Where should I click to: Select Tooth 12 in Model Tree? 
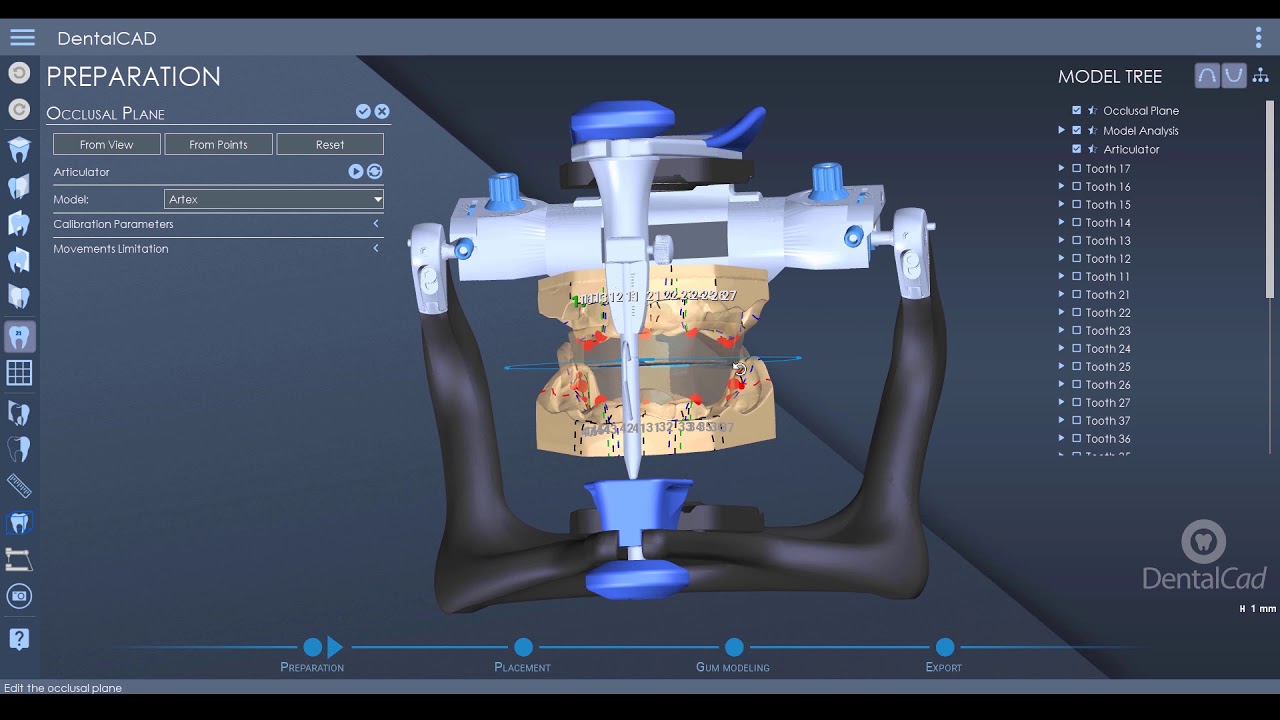[x=1108, y=259]
